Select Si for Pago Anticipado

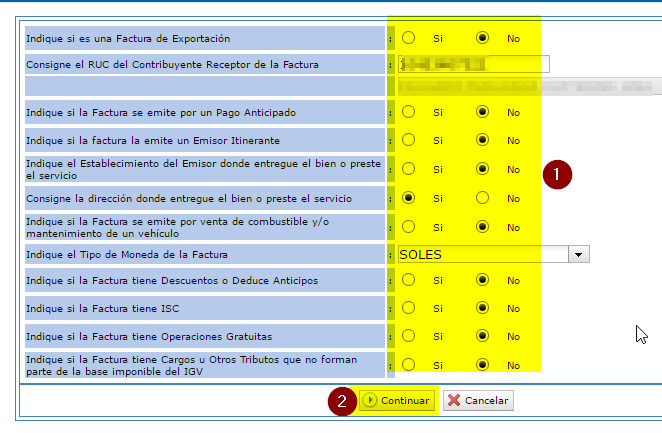pos(409,112)
